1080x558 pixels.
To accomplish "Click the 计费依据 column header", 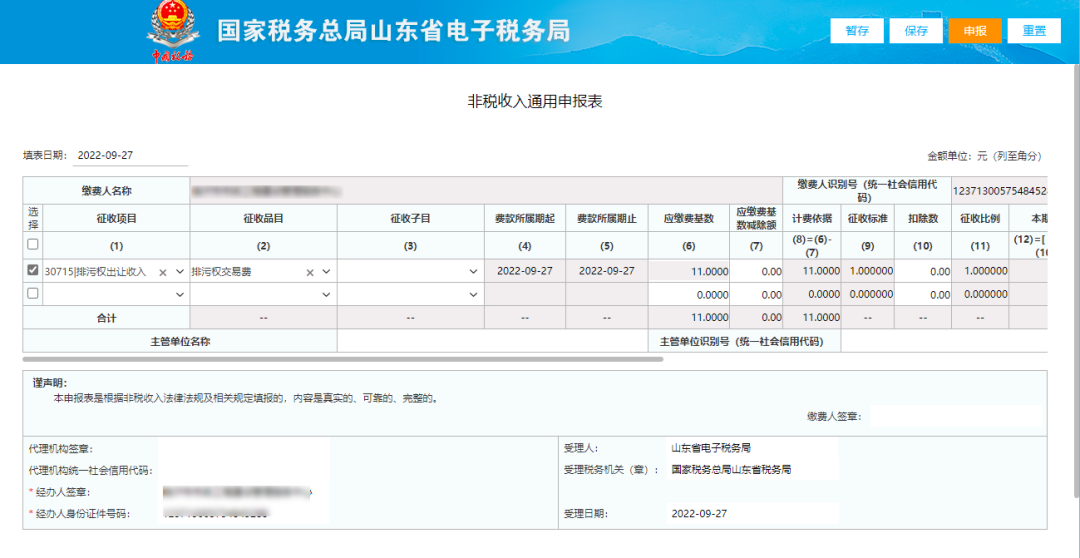I will click(x=812, y=218).
